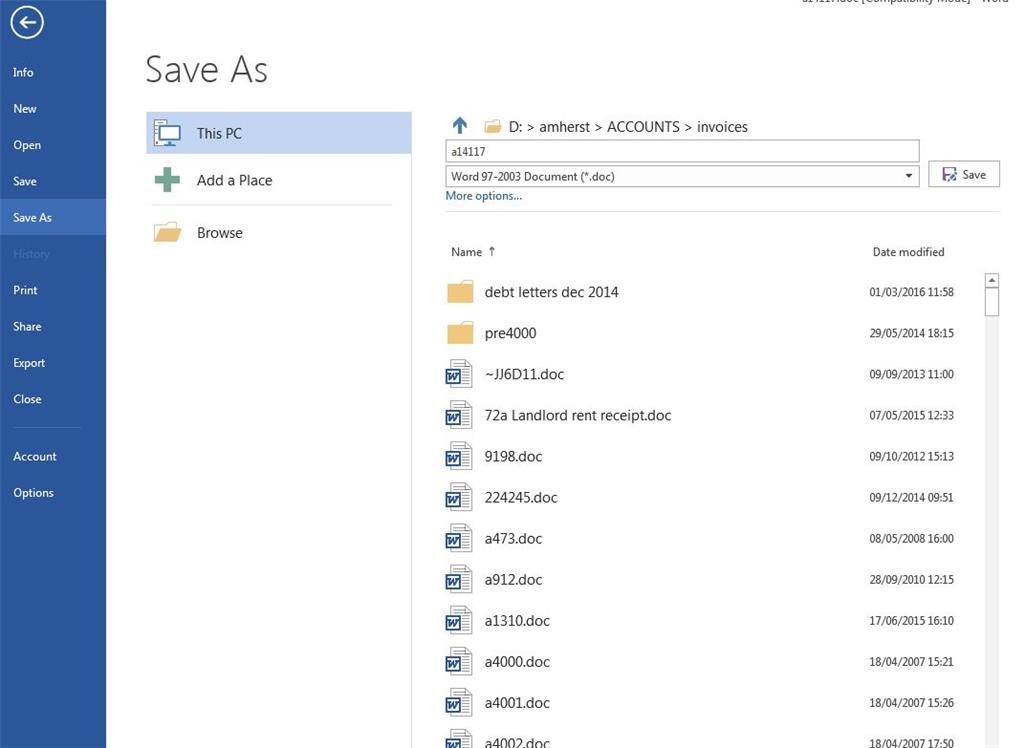The height and width of the screenshot is (748, 1024).
Task: Open folder name debt letters dec 2014
Action: [x=551, y=292]
